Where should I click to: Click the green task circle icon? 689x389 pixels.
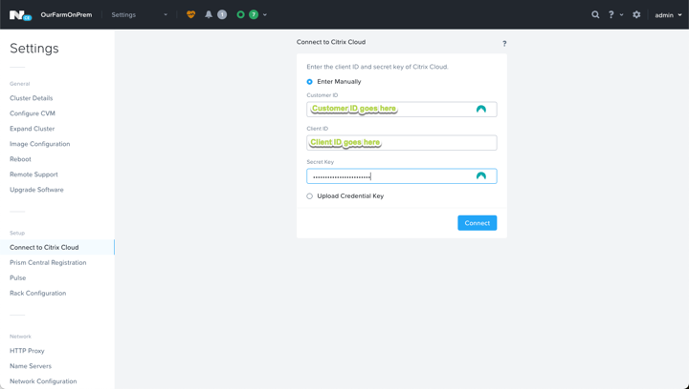point(240,15)
